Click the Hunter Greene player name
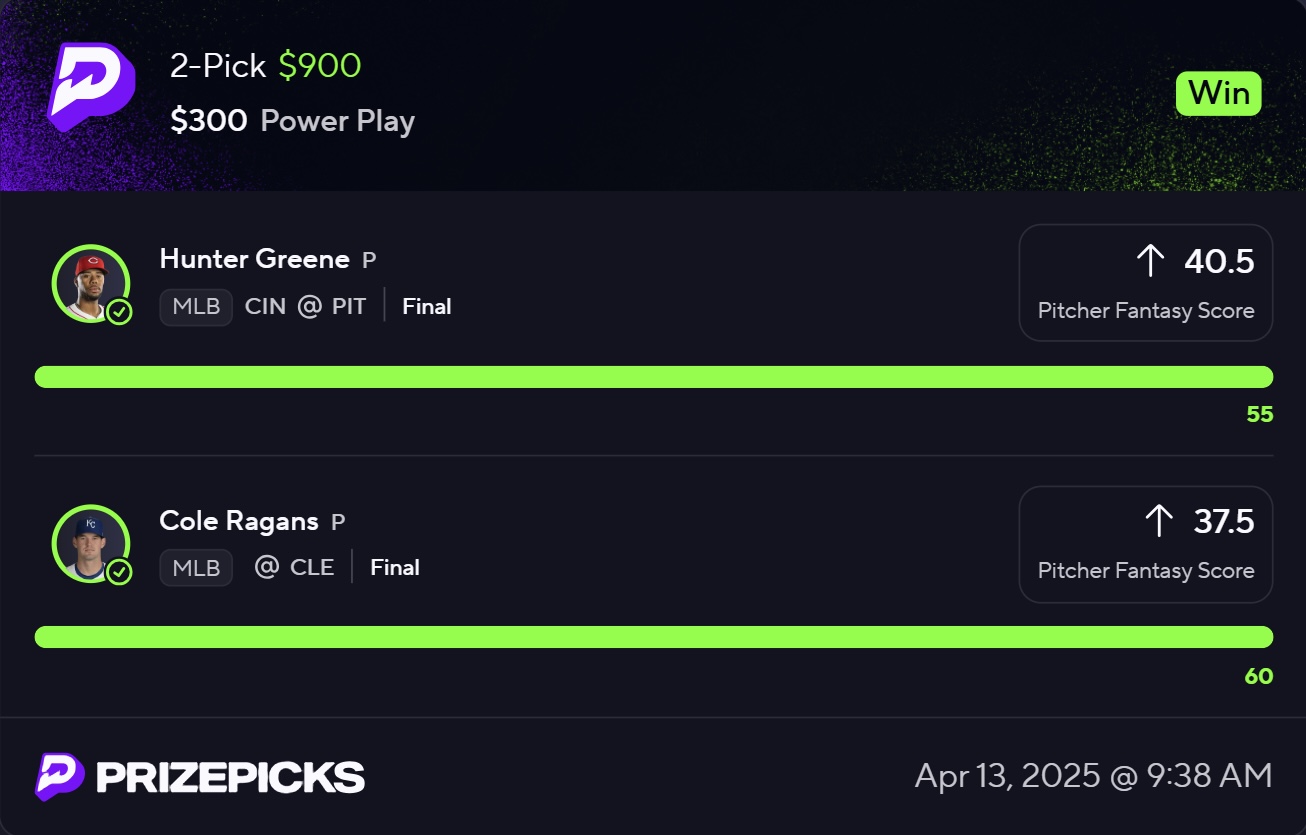1306x835 pixels. tap(254, 259)
